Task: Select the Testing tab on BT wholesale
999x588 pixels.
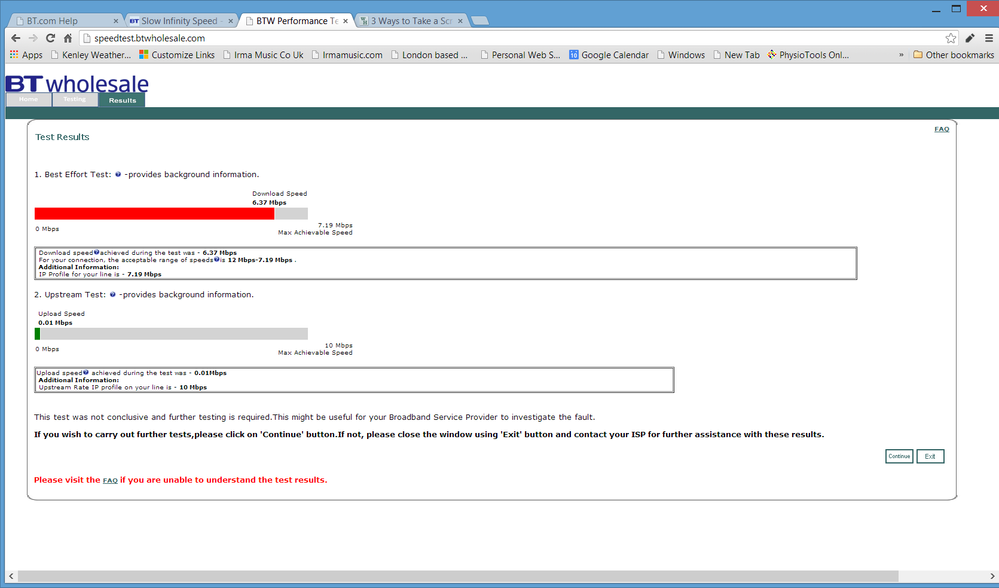Action: pos(75,100)
